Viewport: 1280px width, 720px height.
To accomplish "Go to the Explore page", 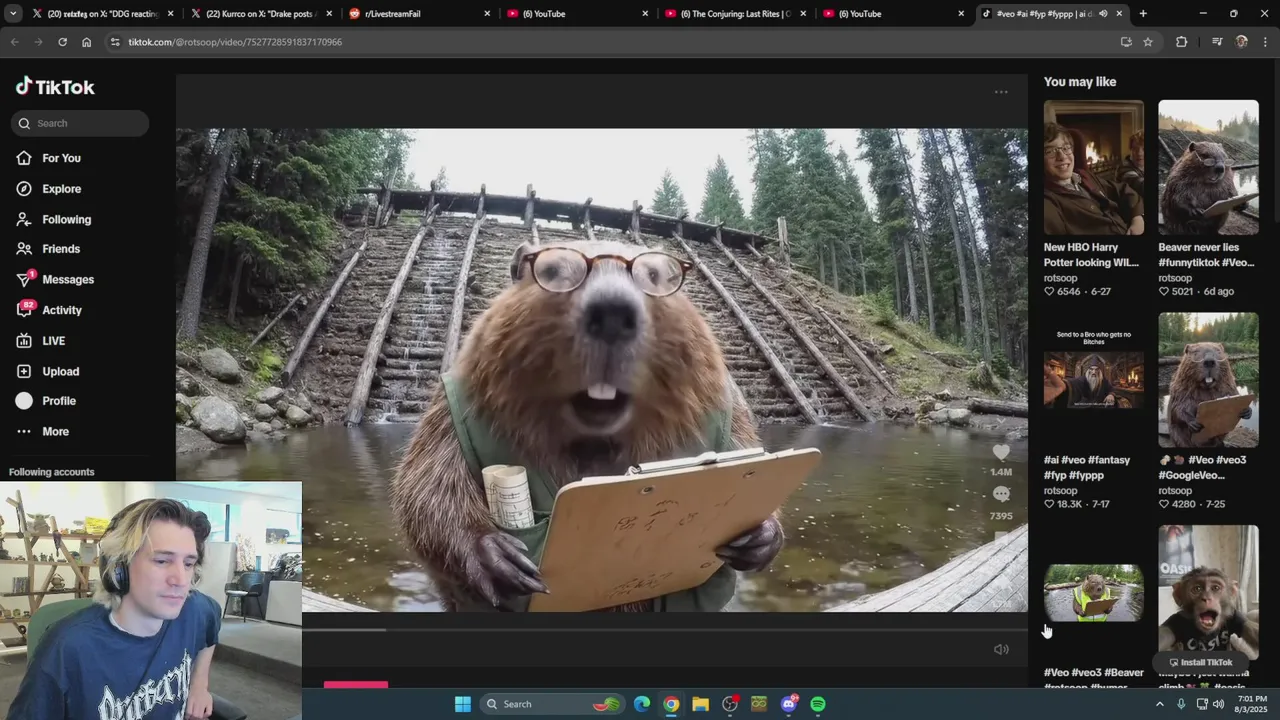I will [61, 189].
